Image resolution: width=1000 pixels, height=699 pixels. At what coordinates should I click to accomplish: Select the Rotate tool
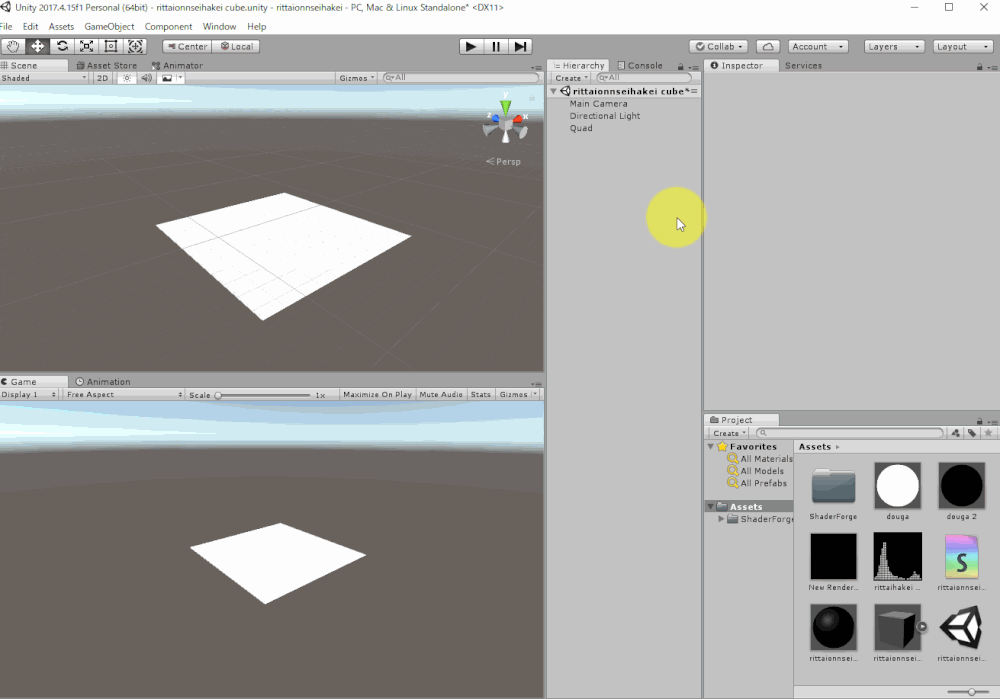[62, 47]
